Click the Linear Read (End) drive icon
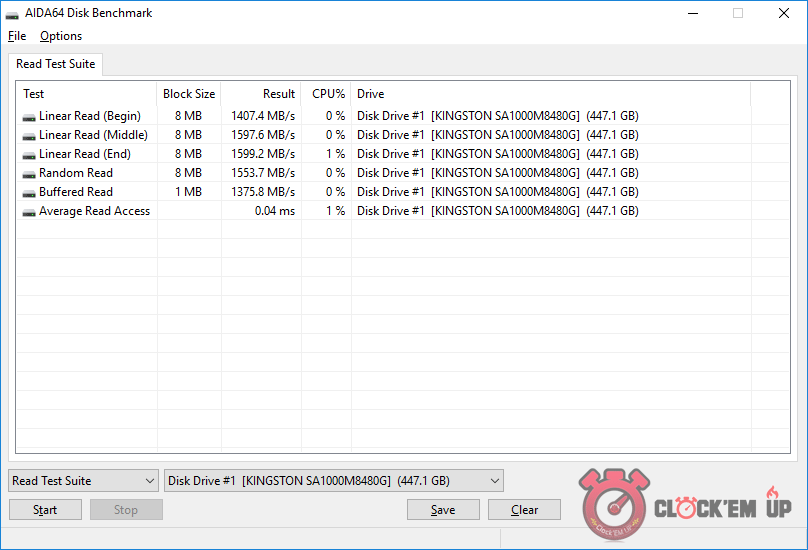The image size is (808, 550). tap(29, 154)
